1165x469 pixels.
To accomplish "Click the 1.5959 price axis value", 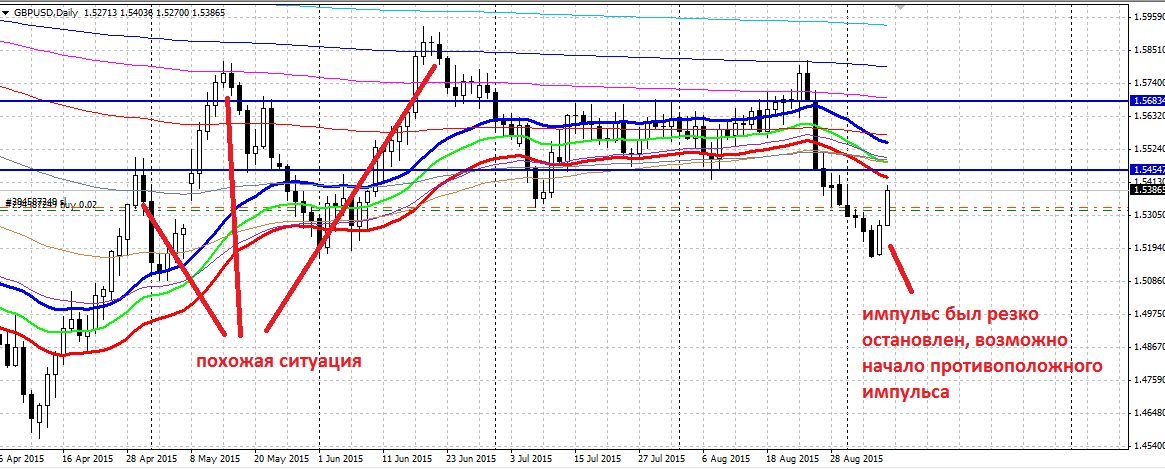I will (1149, 16).
